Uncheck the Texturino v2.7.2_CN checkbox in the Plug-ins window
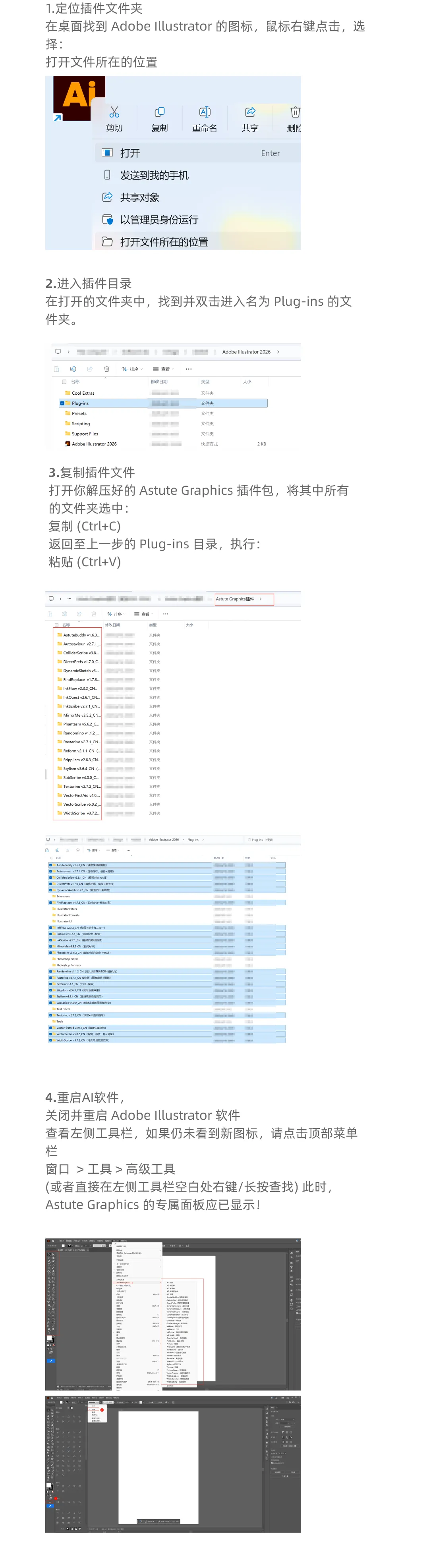 (50, 1015)
